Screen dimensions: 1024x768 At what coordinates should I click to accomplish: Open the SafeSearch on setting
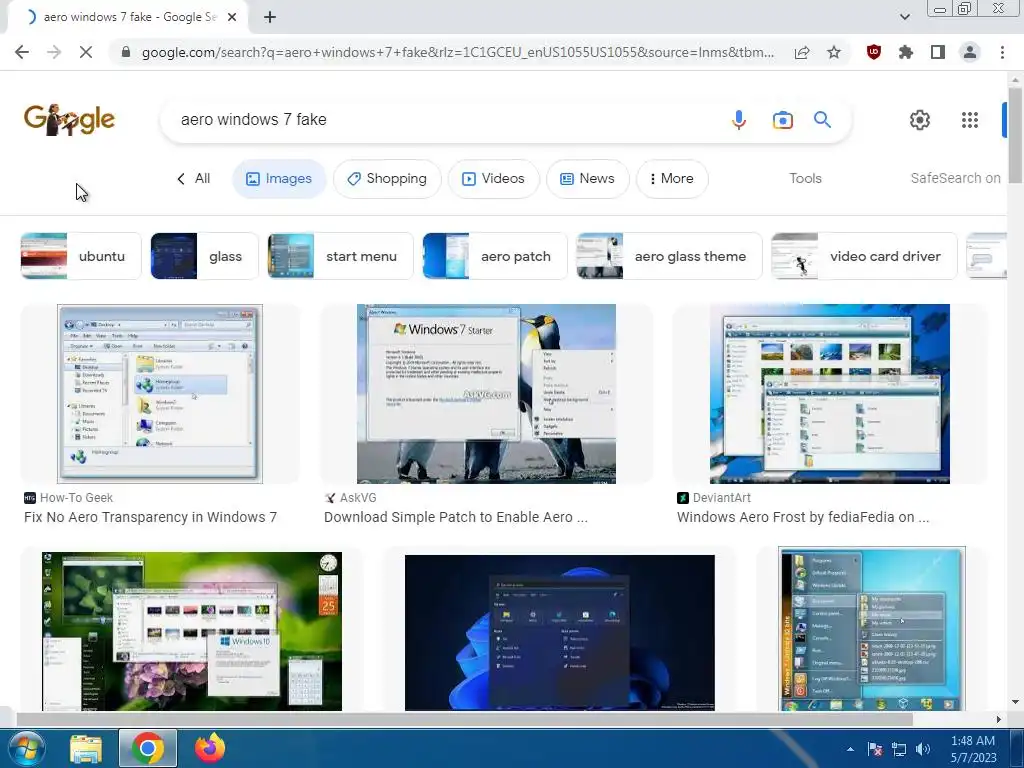point(955,178)
